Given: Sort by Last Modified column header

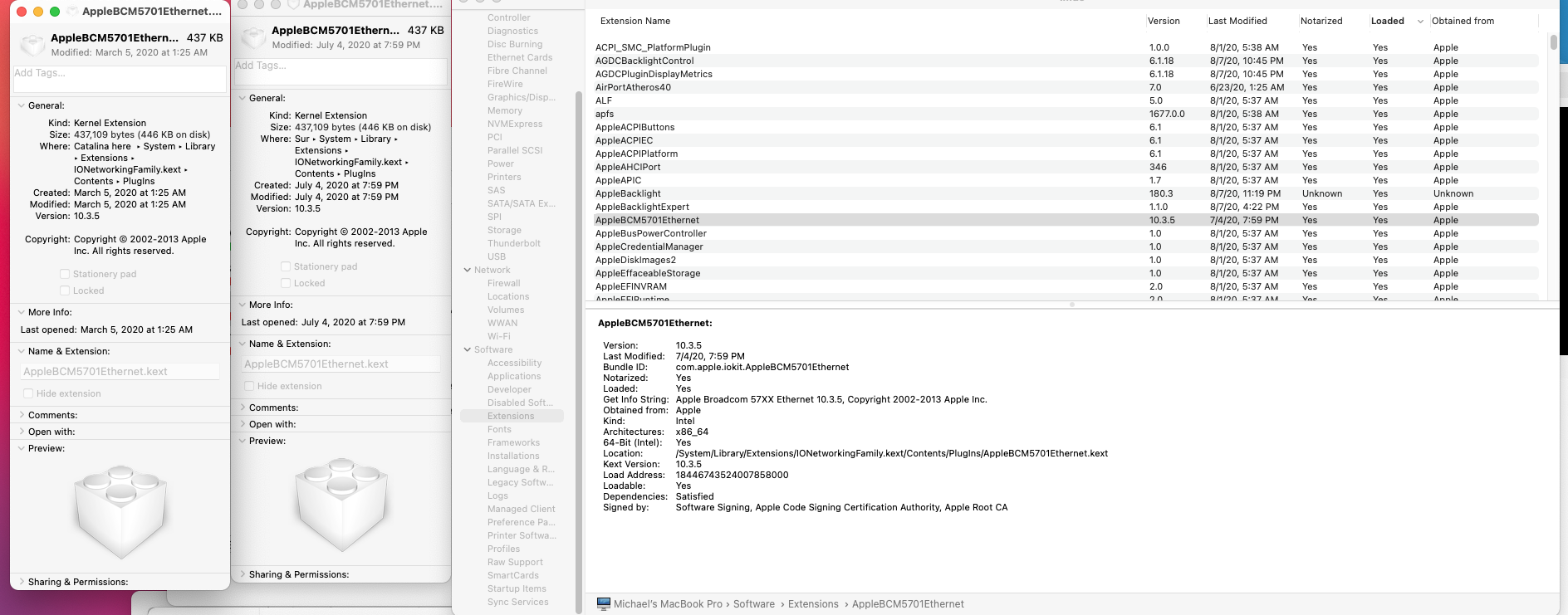Looking at the screenshot, I should pos(1237,21).
